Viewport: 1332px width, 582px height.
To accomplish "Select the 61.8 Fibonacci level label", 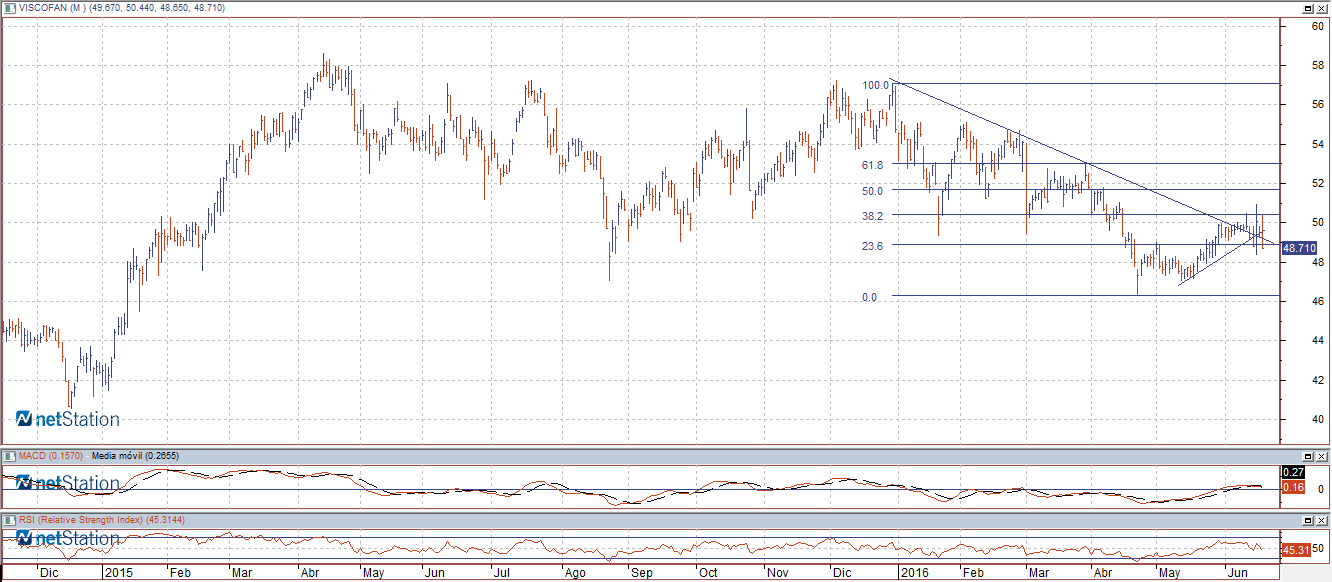I will tap(873, 165).
